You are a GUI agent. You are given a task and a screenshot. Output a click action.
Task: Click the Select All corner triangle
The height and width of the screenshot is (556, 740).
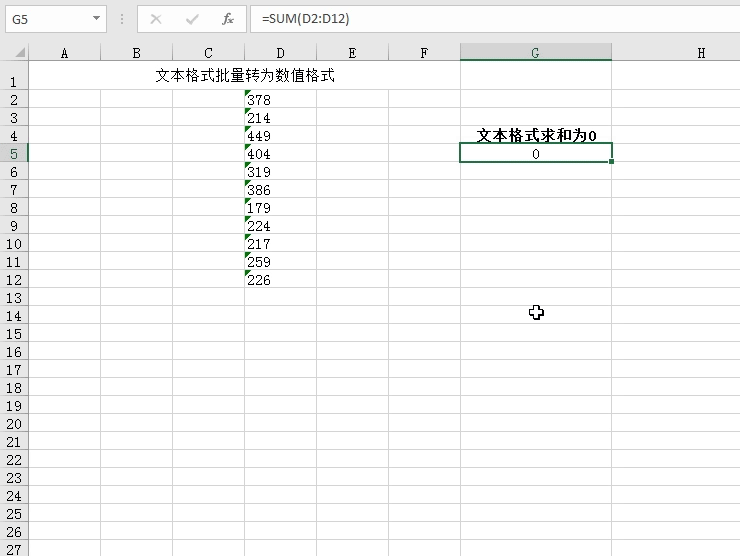20,52
